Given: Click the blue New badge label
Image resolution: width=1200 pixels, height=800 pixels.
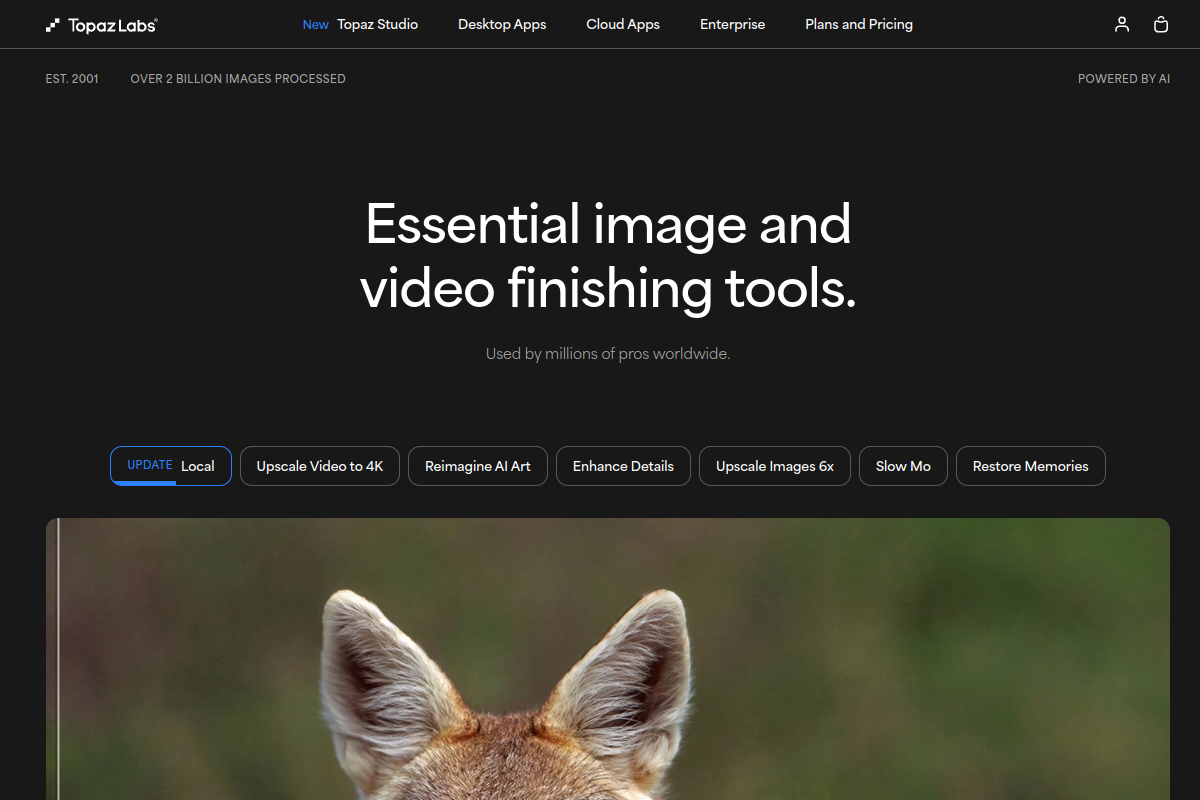Looking at the screenshot, I should (x=316, y=25).
